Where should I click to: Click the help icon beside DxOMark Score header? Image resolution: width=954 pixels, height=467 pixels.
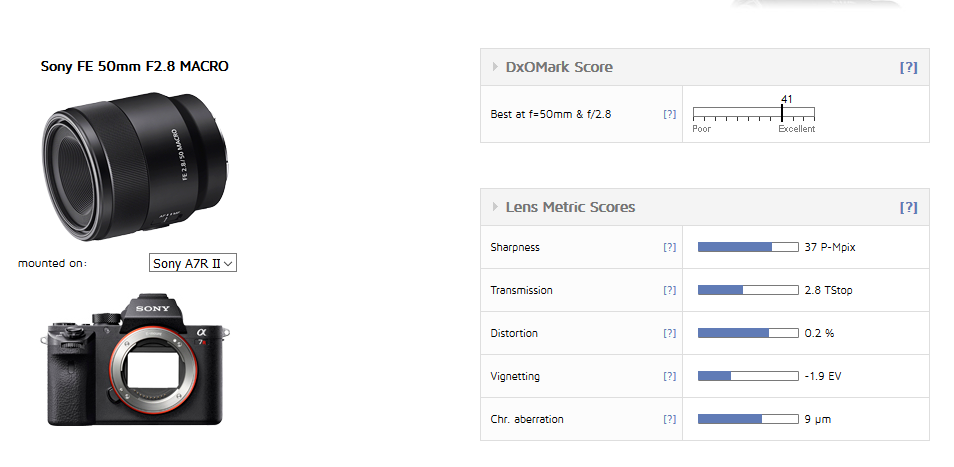tap(908, 68)
